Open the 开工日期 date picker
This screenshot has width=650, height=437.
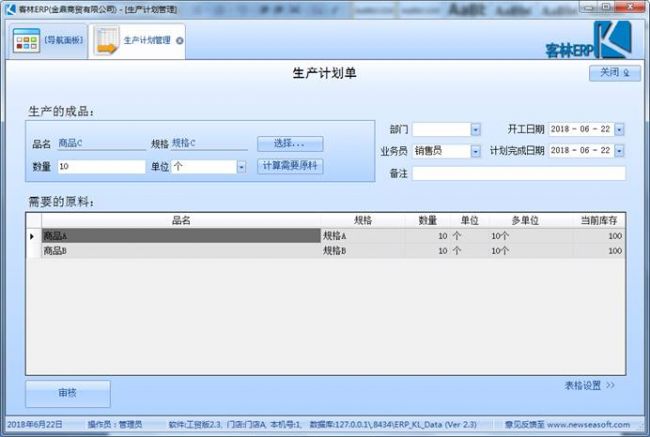click(x=619, y=130)
